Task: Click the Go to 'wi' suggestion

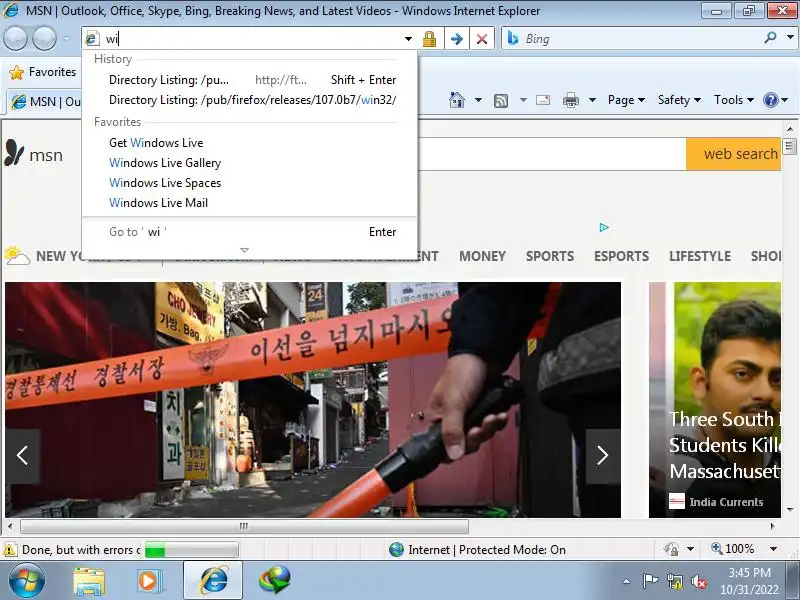Action: (249, 232)
